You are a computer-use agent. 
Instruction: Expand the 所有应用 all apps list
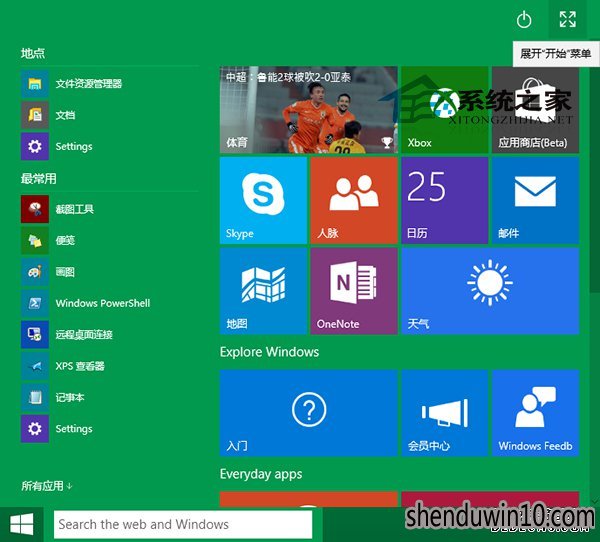[x=47, y=486]
